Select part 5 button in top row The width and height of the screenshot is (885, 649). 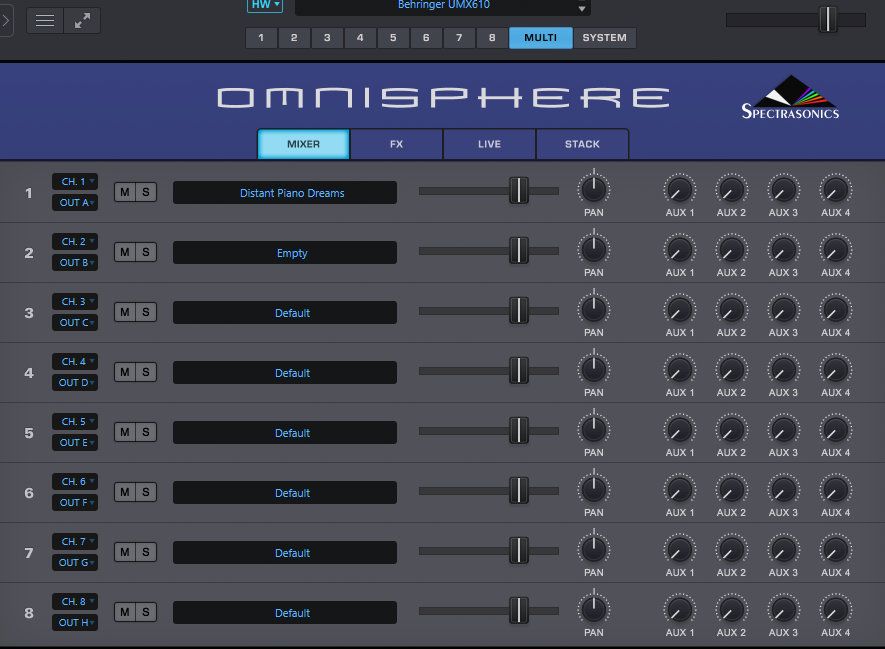(x=393, y=38)
